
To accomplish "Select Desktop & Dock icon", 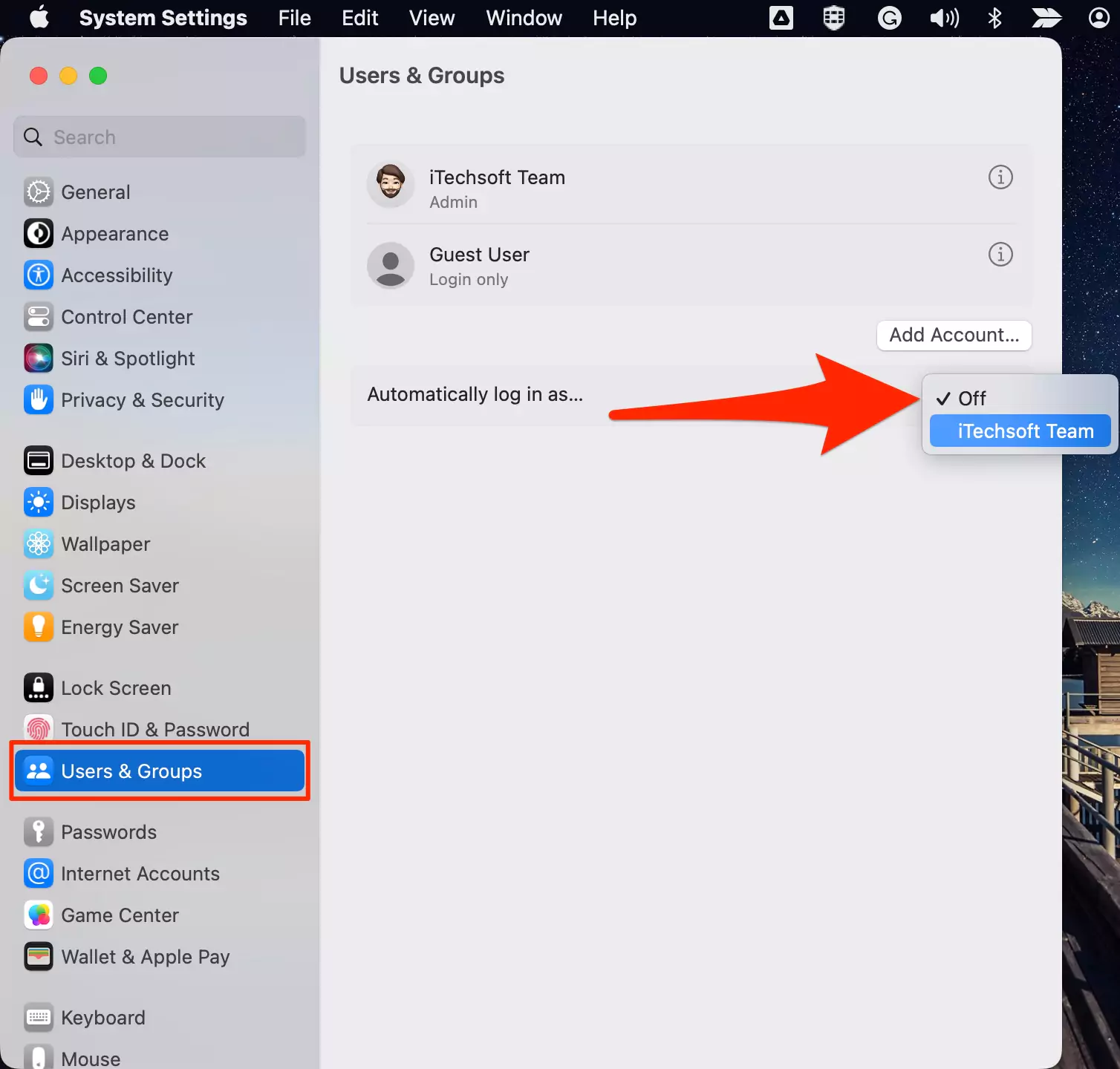I will (x=39, y=461).
